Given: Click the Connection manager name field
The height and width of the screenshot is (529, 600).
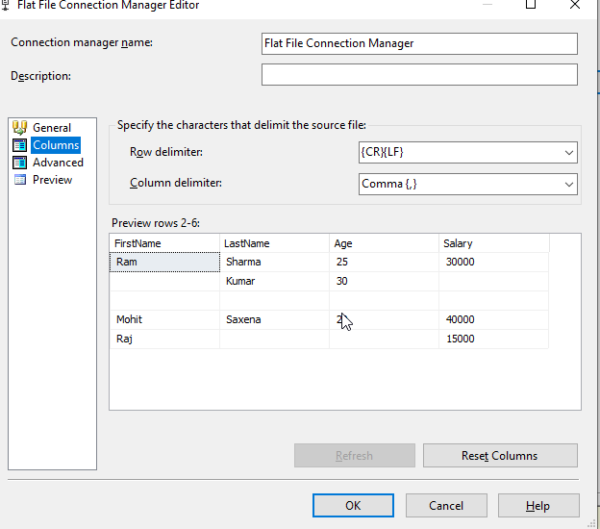Looking at the screenshot, I should tap(419, 44).
